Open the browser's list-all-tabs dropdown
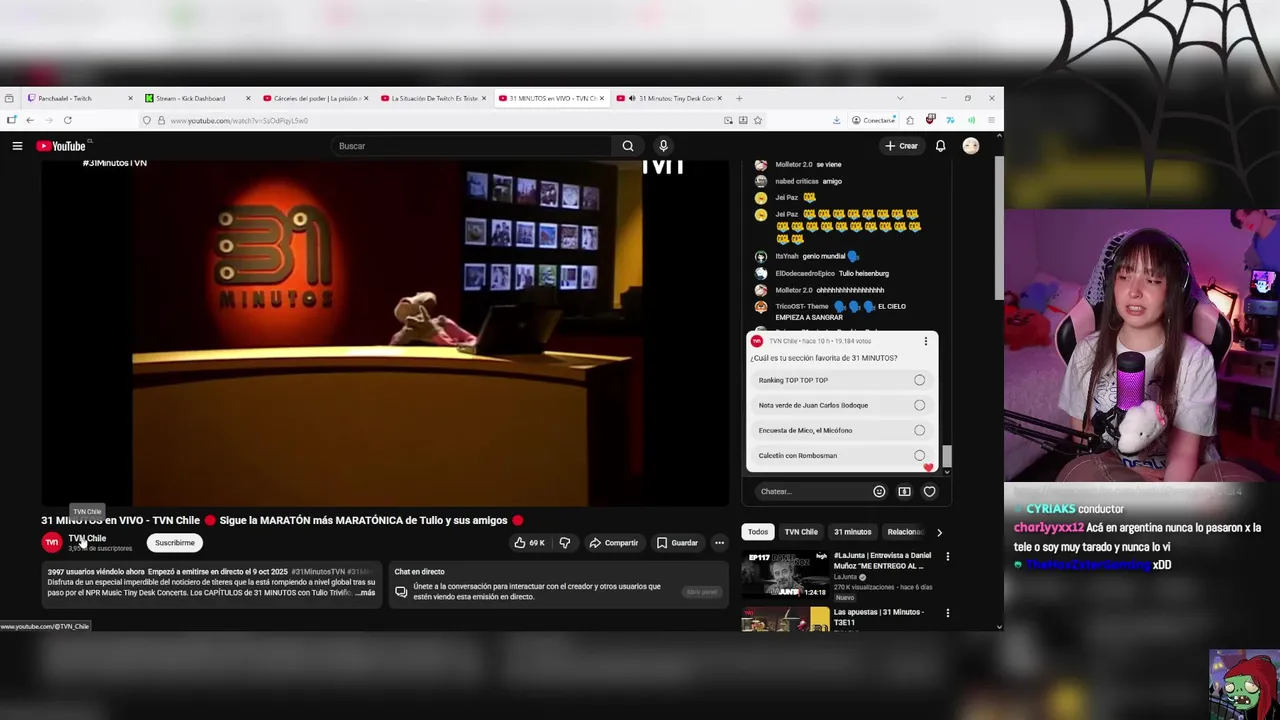Viewport: 1280px width, 720px height. tap(900, 98)
